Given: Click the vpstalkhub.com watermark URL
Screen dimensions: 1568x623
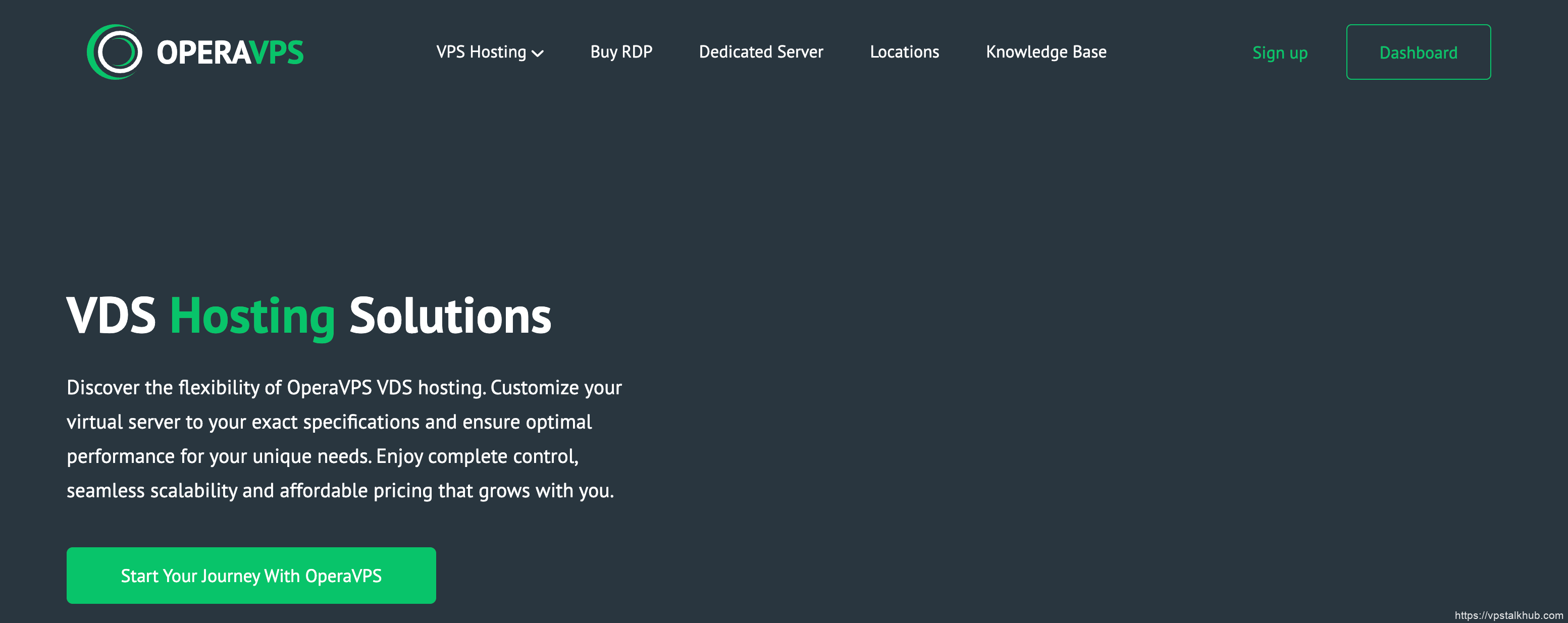Looking at the screenshot, I should tap(1508, 615).
